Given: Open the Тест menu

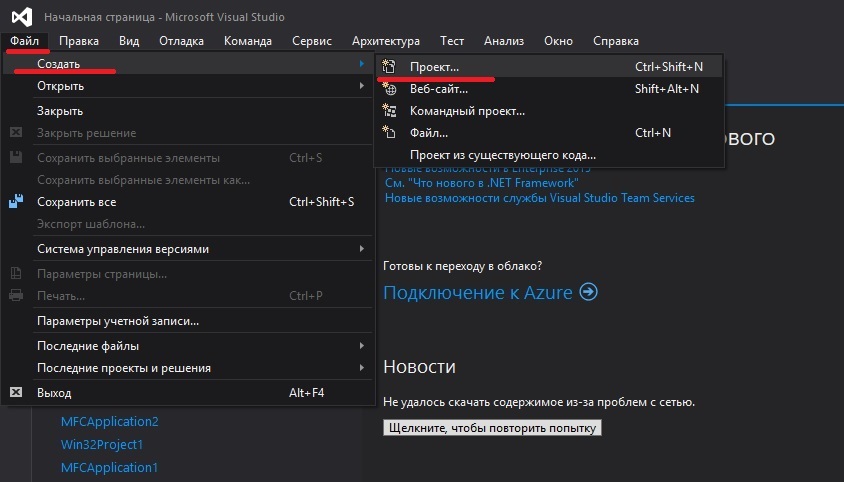Looking at the screenshot, I should coord(452,41).
